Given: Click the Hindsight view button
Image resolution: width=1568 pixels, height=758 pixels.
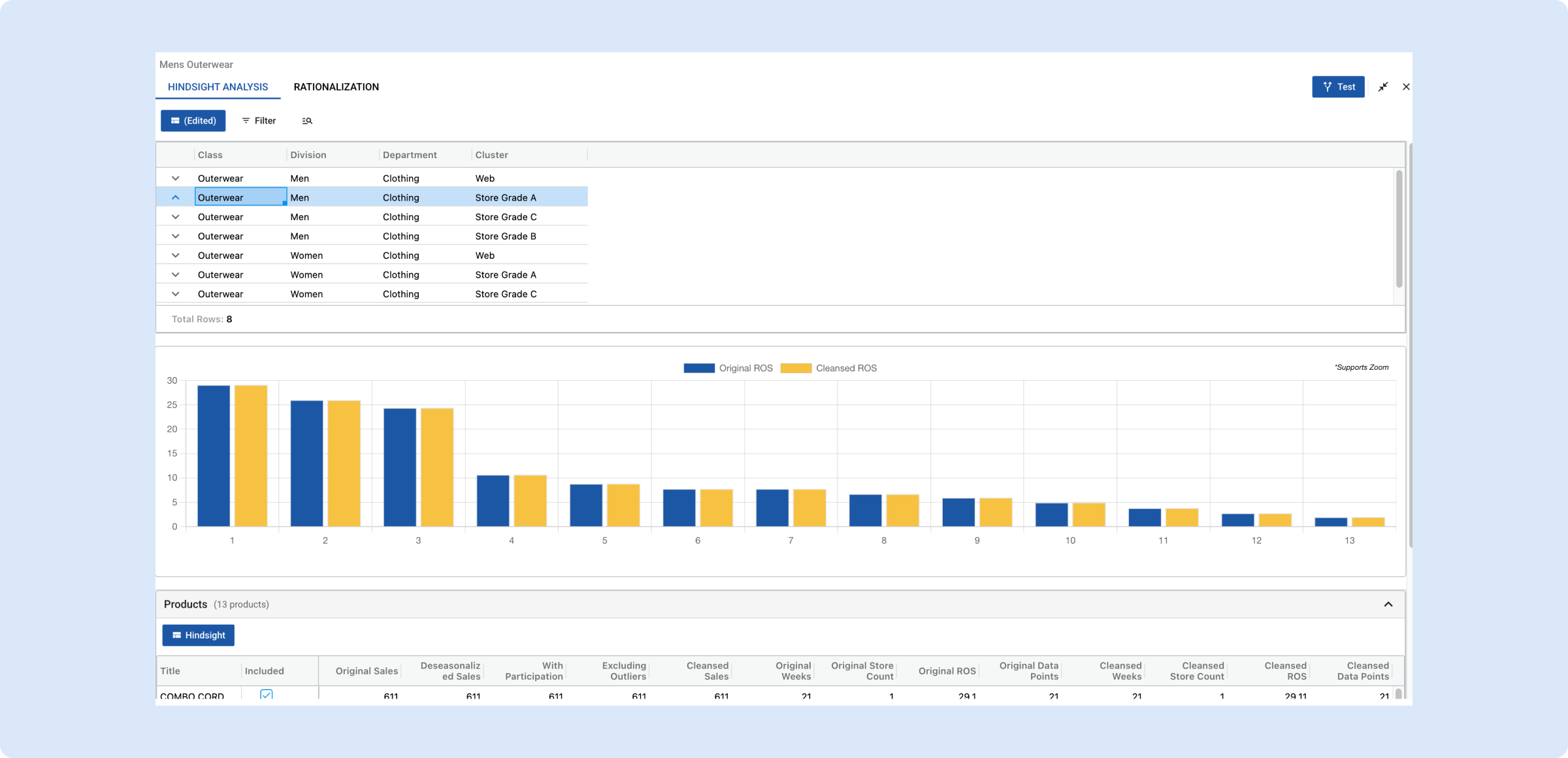Looking at the screenshot, I should point(199,635).
